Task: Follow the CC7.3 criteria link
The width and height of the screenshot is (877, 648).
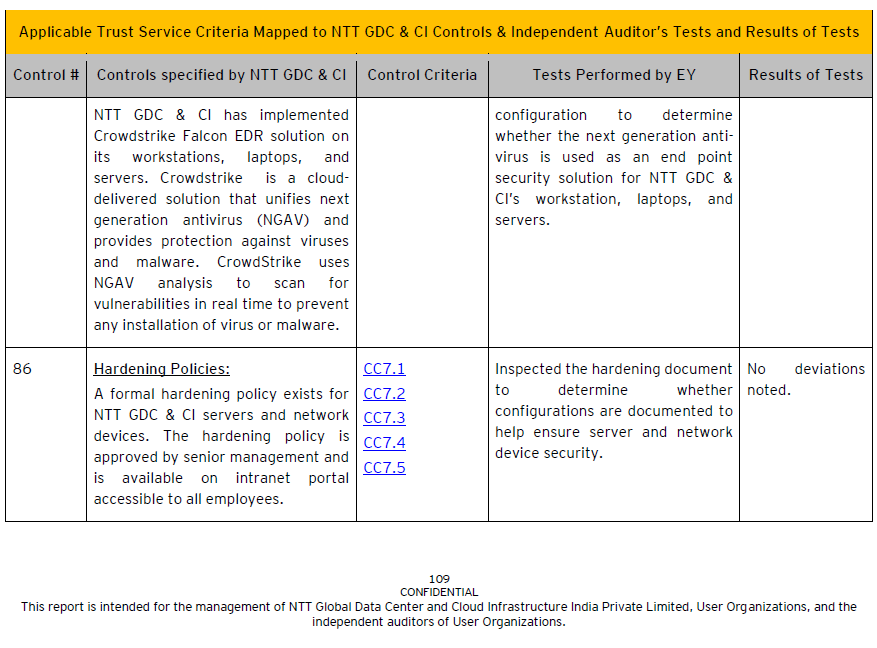Action: coord(384,418)
